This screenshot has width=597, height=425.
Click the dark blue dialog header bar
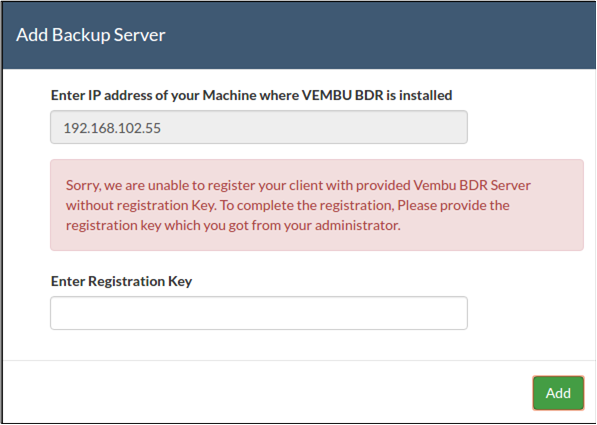click(x=299, y=35)
